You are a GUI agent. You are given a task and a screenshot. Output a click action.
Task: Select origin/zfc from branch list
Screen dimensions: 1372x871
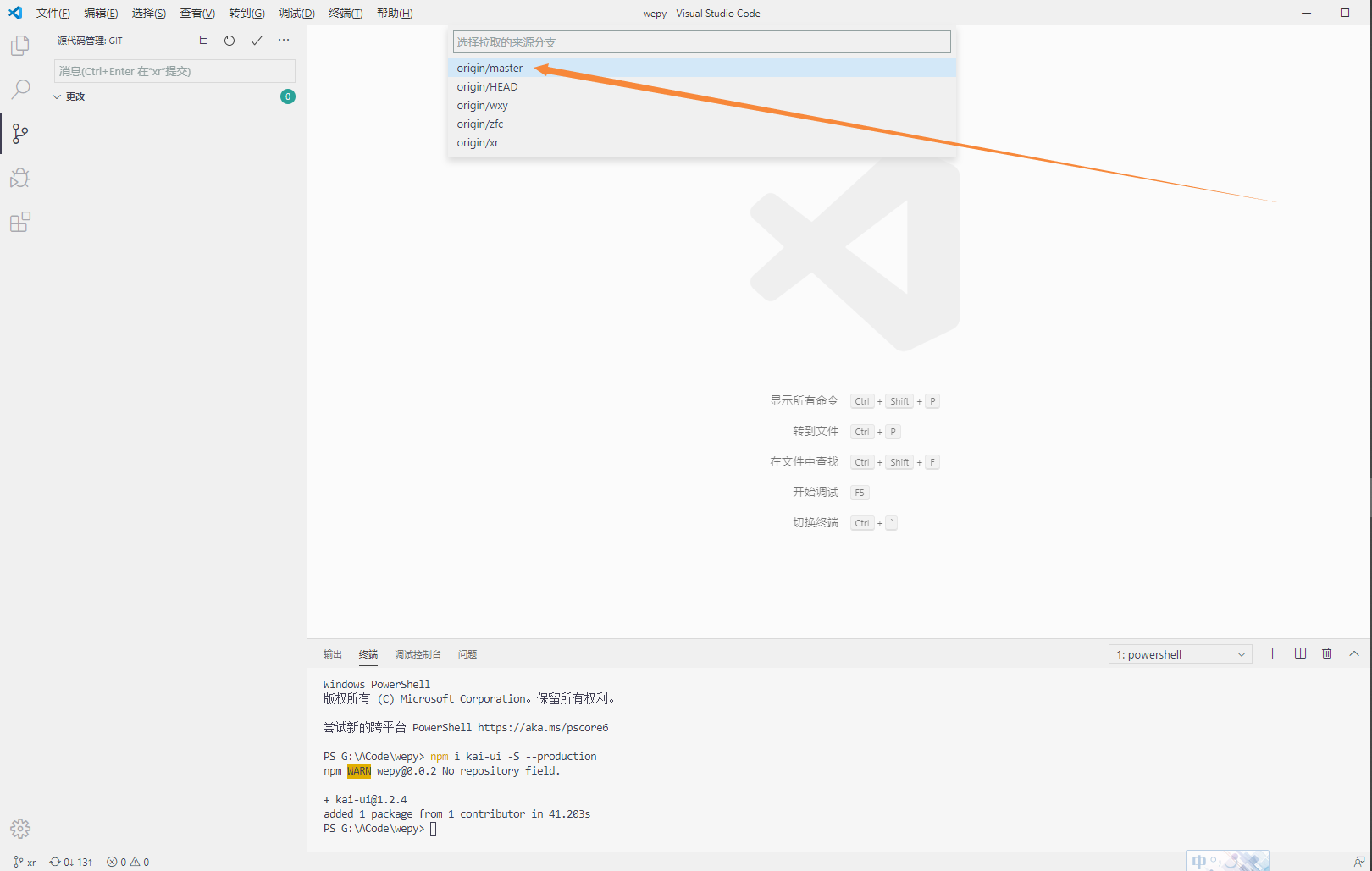702,124
